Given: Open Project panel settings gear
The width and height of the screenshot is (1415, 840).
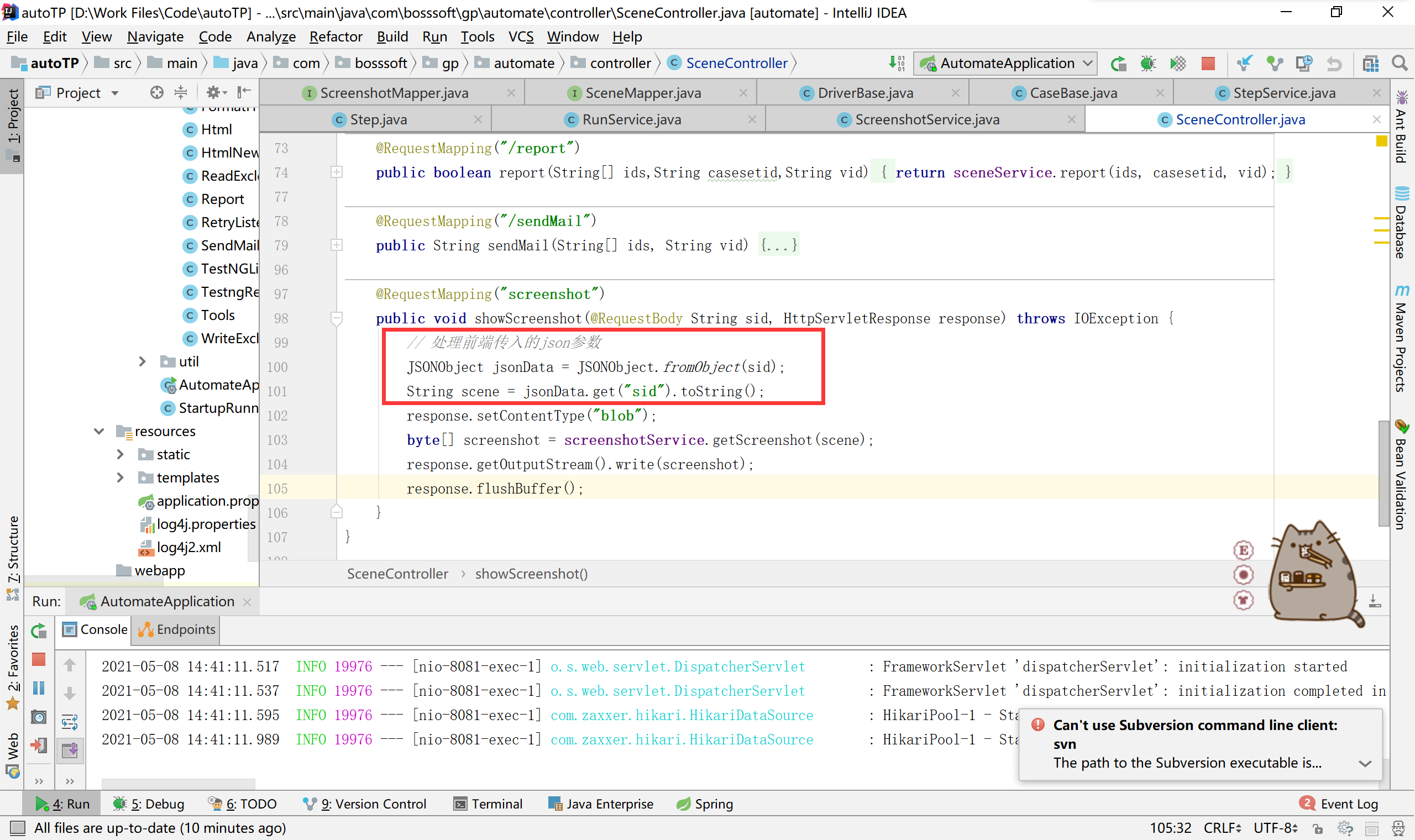Looking at the screenshot, I should tap(213, 92).
